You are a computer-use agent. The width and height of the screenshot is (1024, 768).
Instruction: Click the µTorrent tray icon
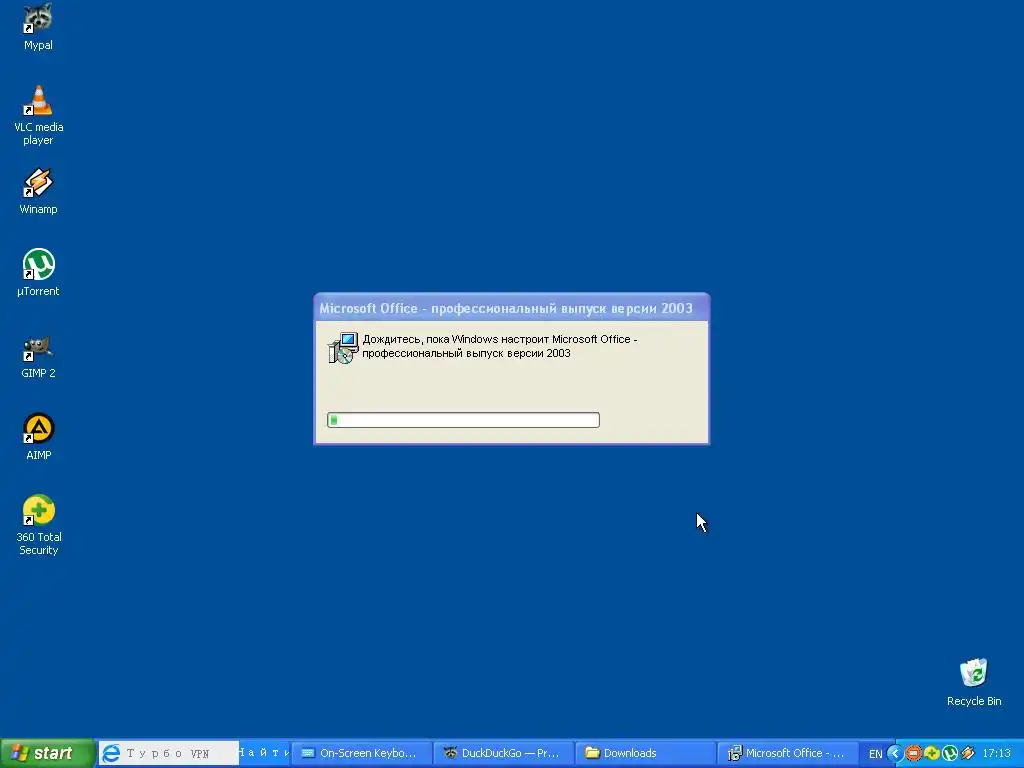[x=950, y=754]
